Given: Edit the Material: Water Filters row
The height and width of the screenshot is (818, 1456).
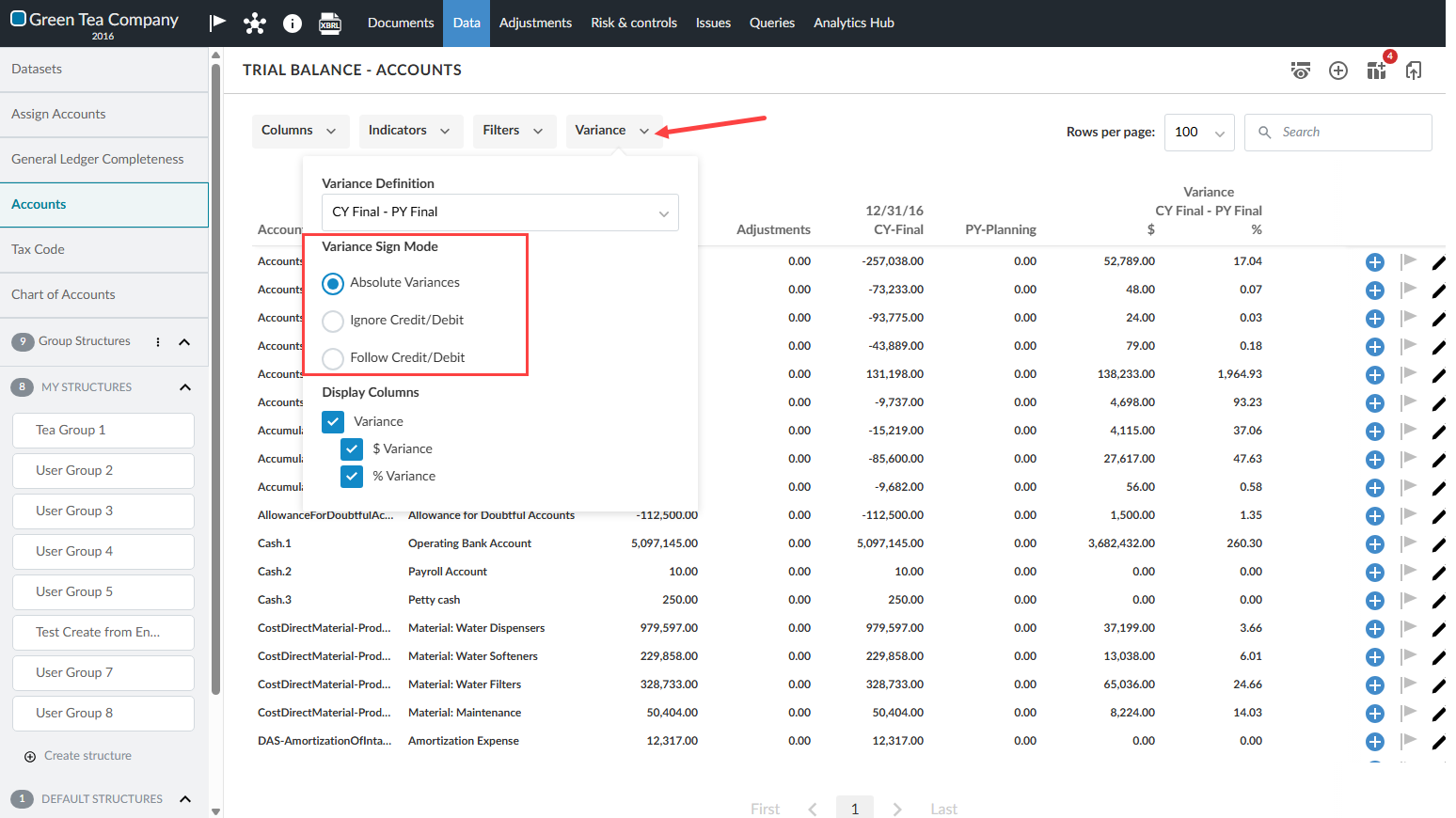Looking at the screenshot, I should 1438,685.
